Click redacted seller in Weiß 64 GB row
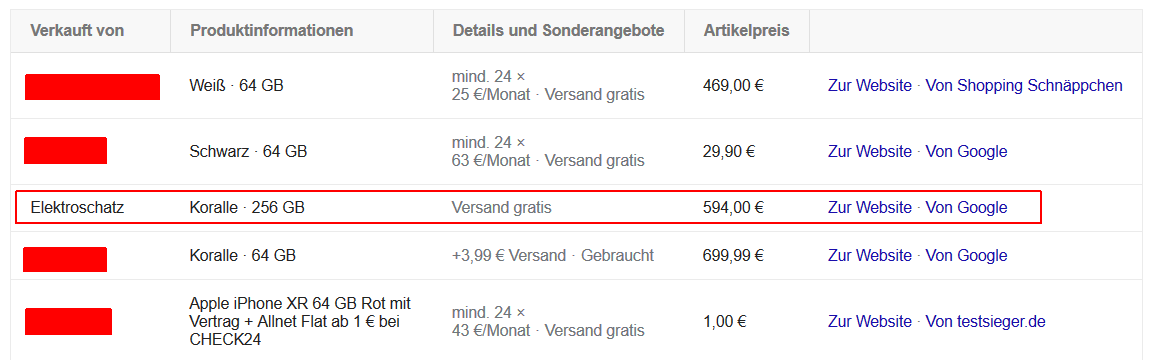 [93, 87]
